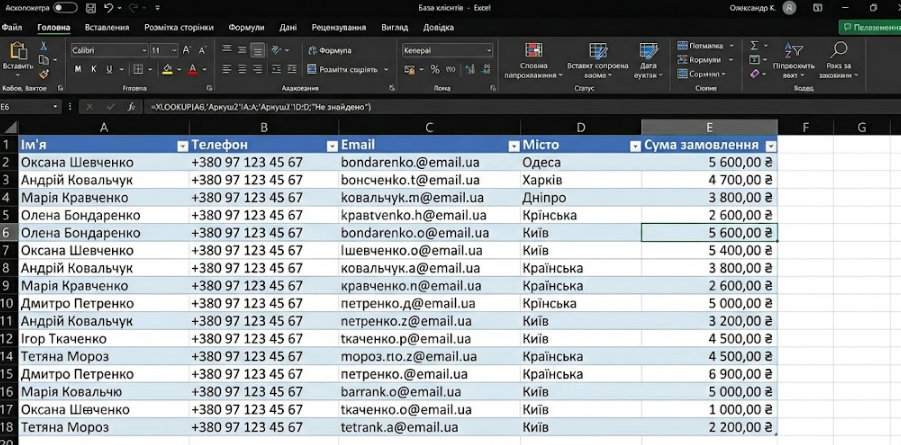Open the Сума замовлення filter dropdown
This screenshot has height=445, width=901.
771,146
